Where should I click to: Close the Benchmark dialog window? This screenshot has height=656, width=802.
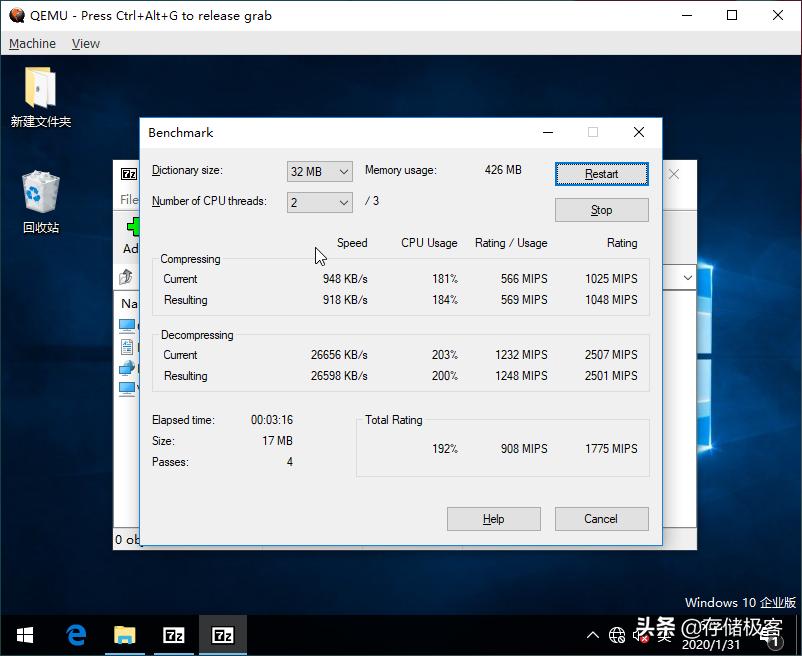click(x=639, y=132)
